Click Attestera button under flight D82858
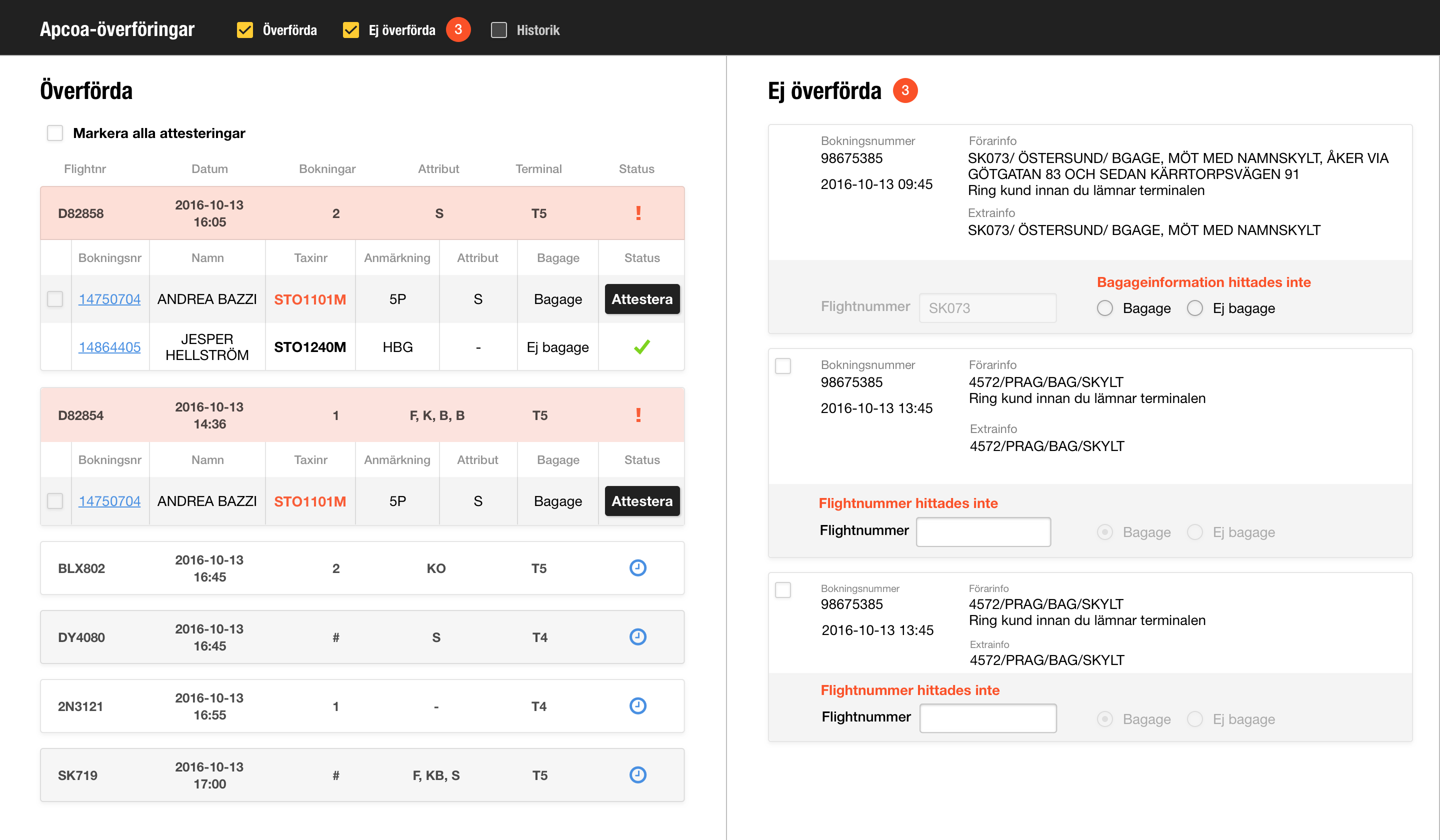This screenshot has width=1440, height=840. click(641, 299)
